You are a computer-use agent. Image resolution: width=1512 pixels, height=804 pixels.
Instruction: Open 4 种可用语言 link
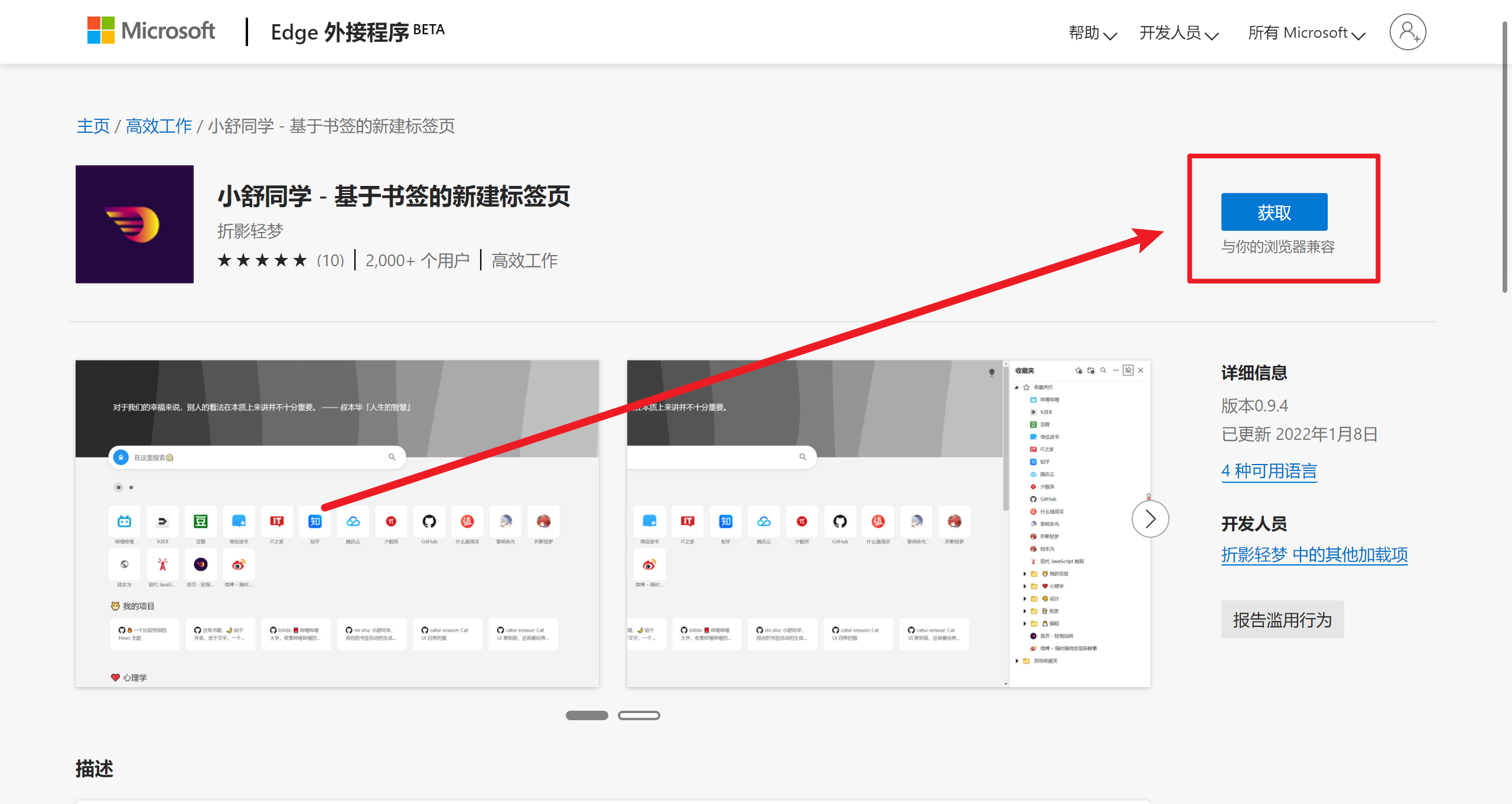pos(1269,471)
